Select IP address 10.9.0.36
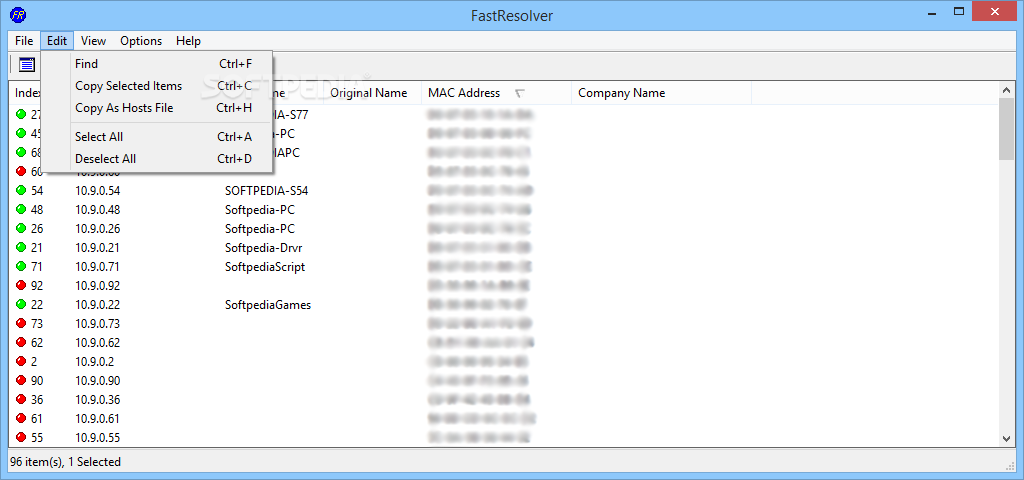This screenshot has width=1024, height=480. [x=98, y=400]
